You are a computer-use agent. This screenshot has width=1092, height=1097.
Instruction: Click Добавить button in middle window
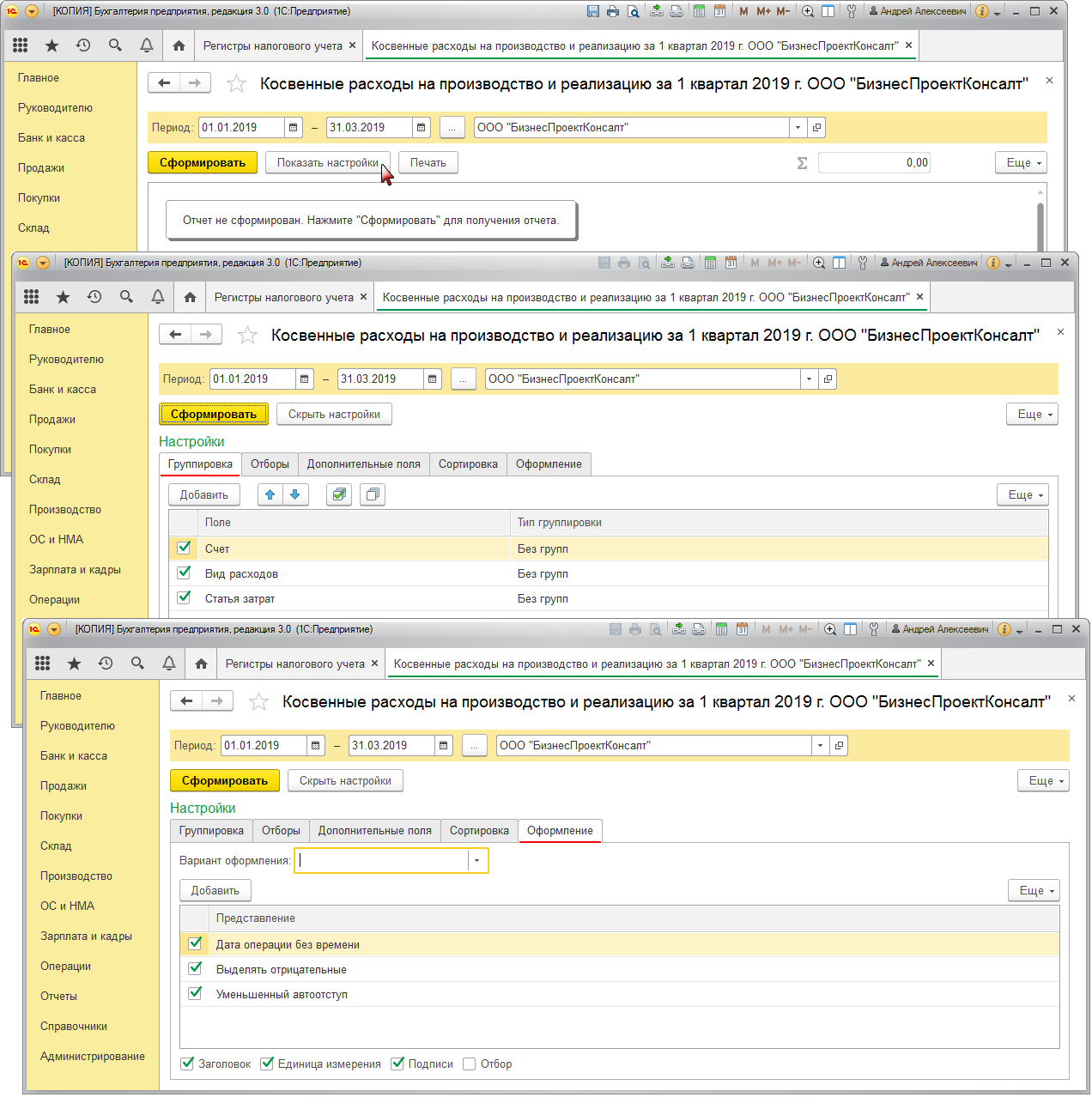(204, 494)
